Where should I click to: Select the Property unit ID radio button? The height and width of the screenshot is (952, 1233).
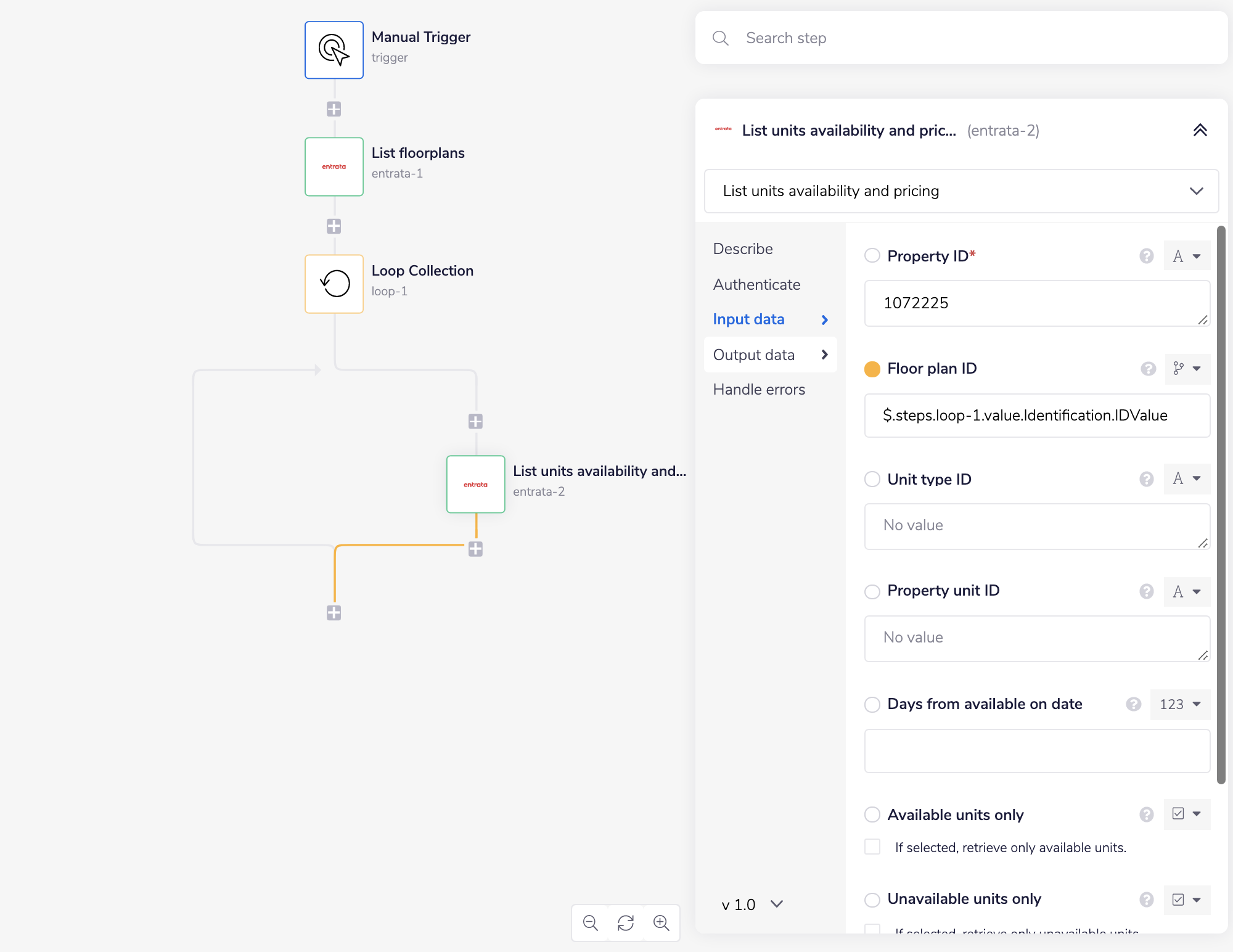(872, 591)
